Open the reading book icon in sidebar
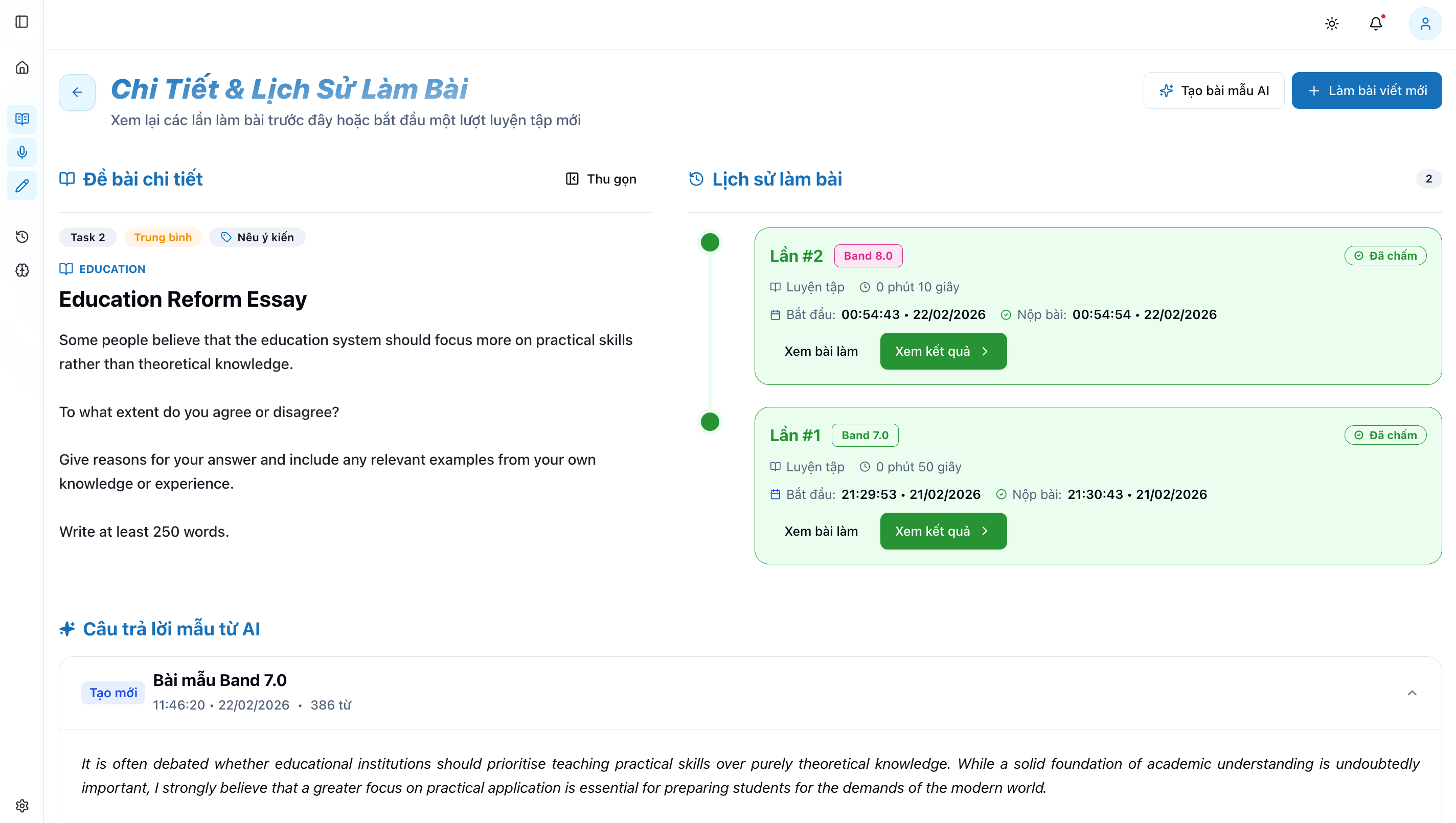 point(21,119)
